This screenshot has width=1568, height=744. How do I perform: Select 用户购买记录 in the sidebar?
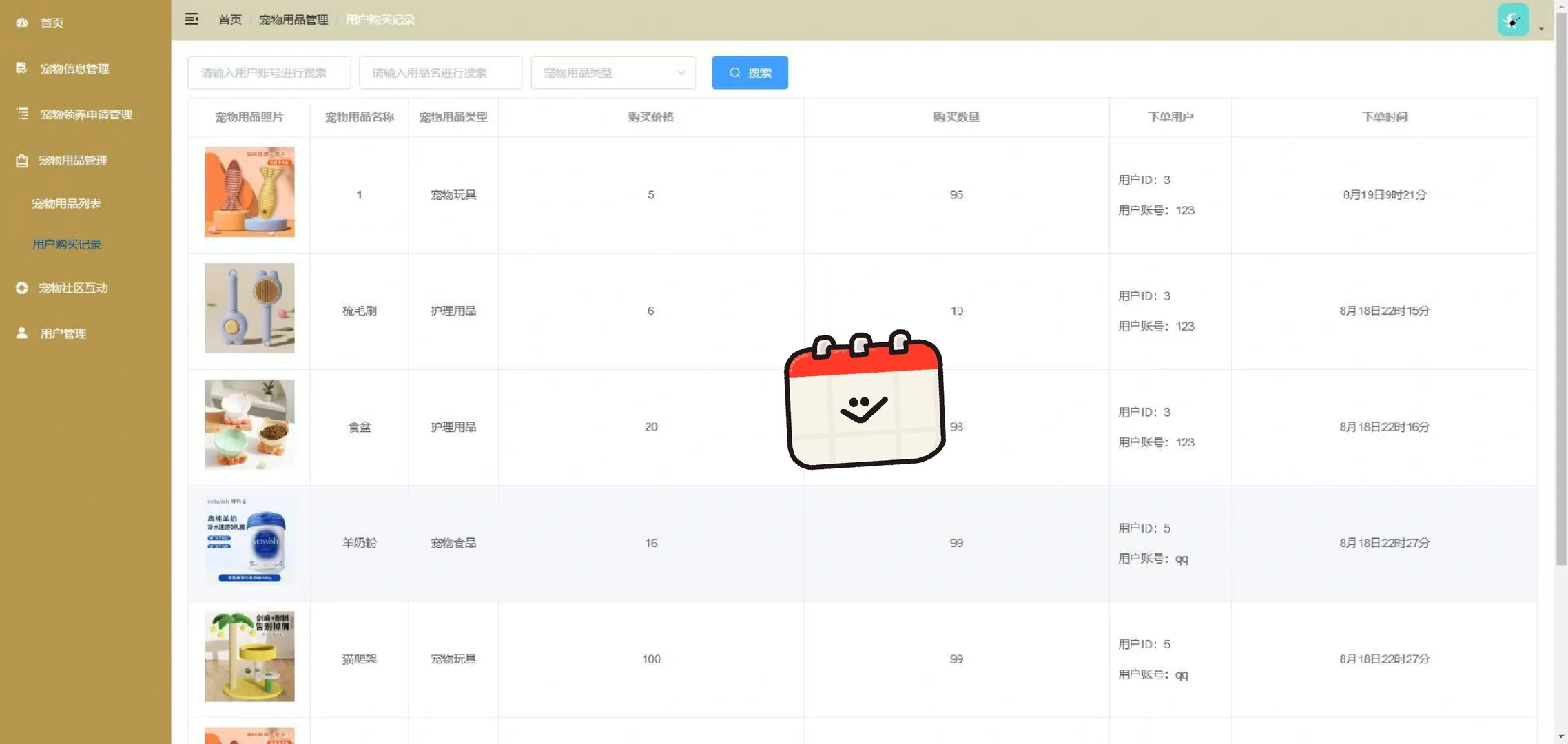(x=66, y=244)
